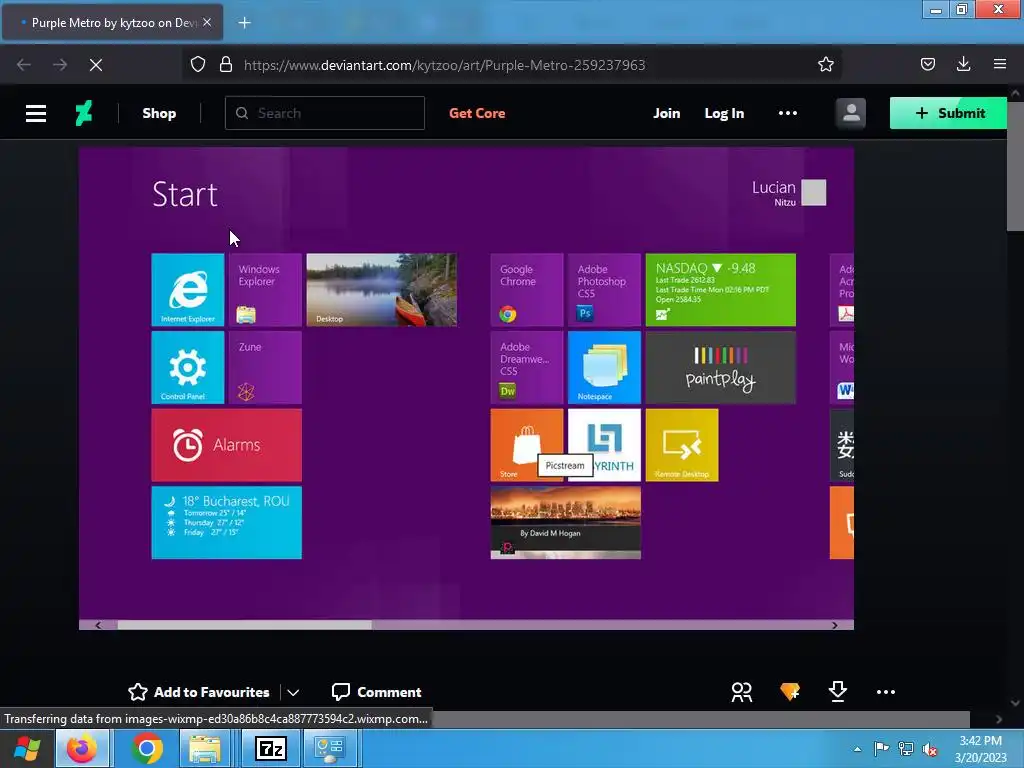Click the award badge diamond icon

[x=790, y=691]
